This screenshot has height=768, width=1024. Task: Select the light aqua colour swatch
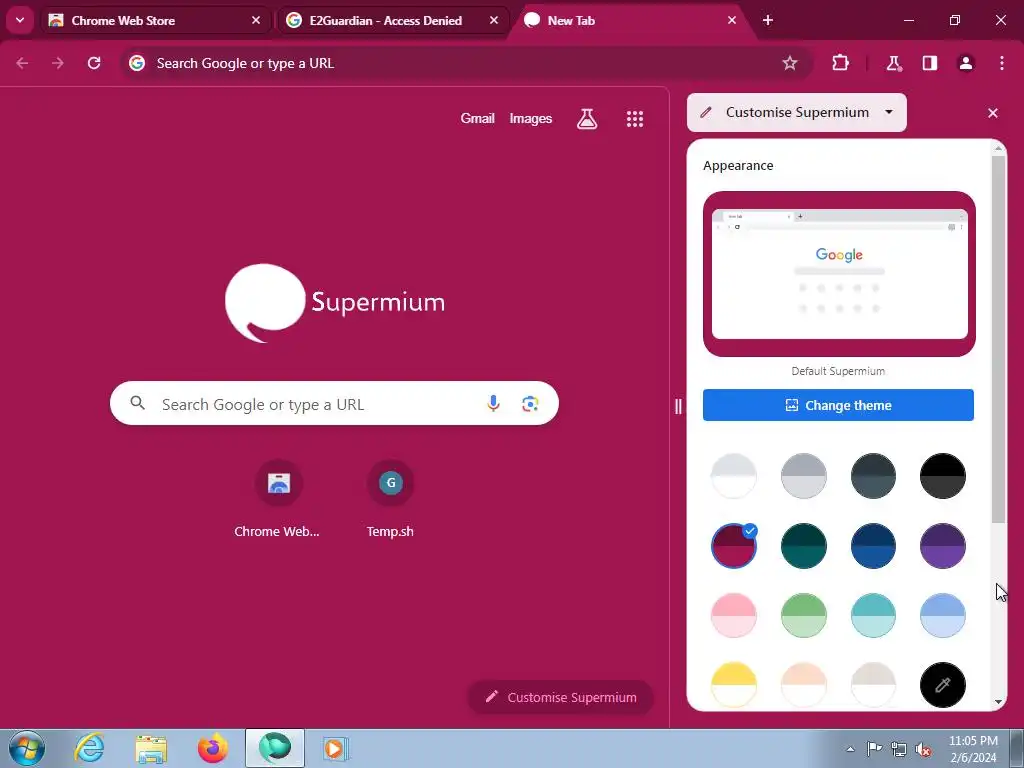(x=873, y=615)
